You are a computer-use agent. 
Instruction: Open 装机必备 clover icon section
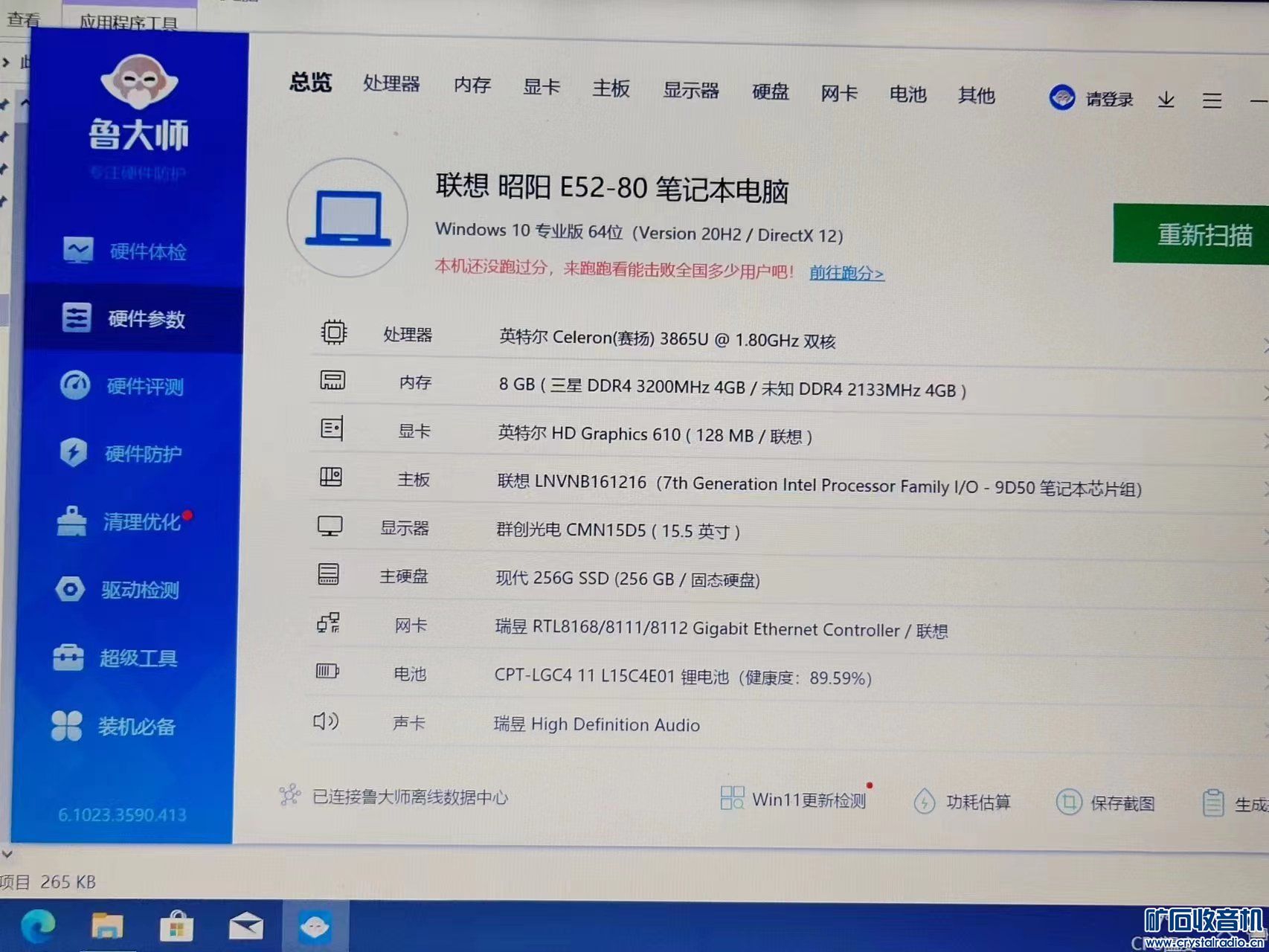(113, 726)
